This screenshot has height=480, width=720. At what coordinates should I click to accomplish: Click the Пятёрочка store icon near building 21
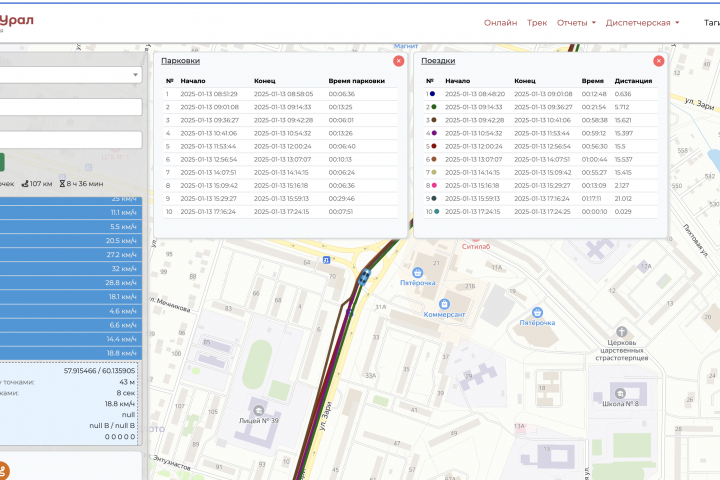(417, 272)
